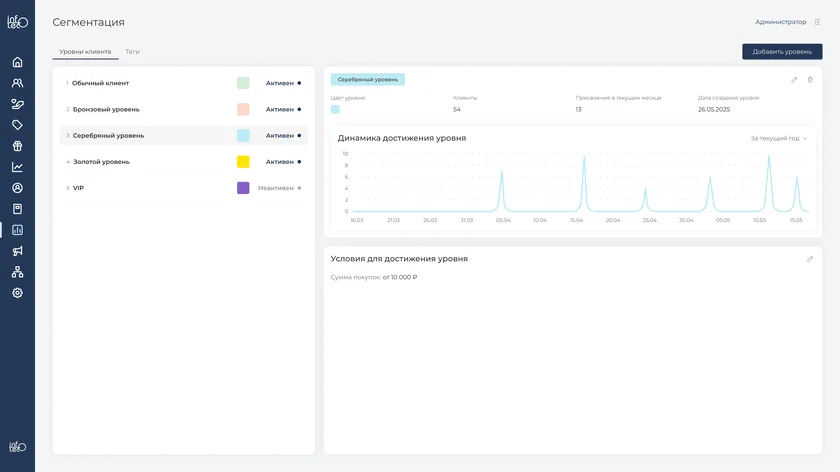Click the Серебряный уровень badge in details panel

pos(368,80)
